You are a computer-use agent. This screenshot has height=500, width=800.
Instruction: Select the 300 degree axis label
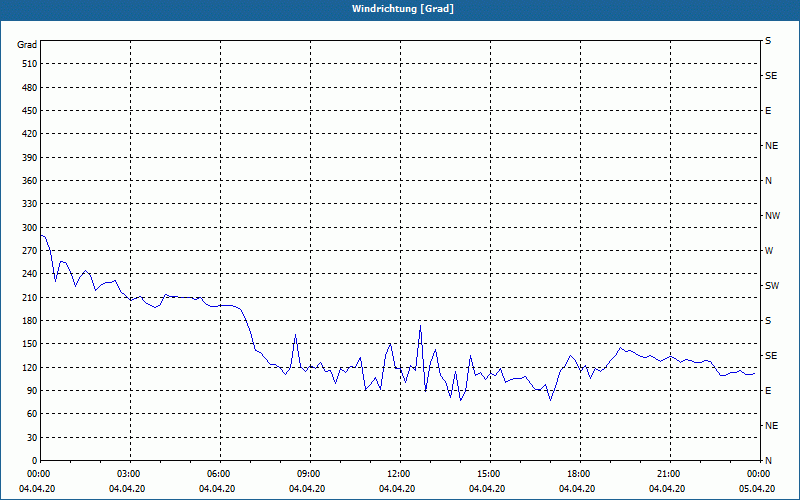coord(30,228)
